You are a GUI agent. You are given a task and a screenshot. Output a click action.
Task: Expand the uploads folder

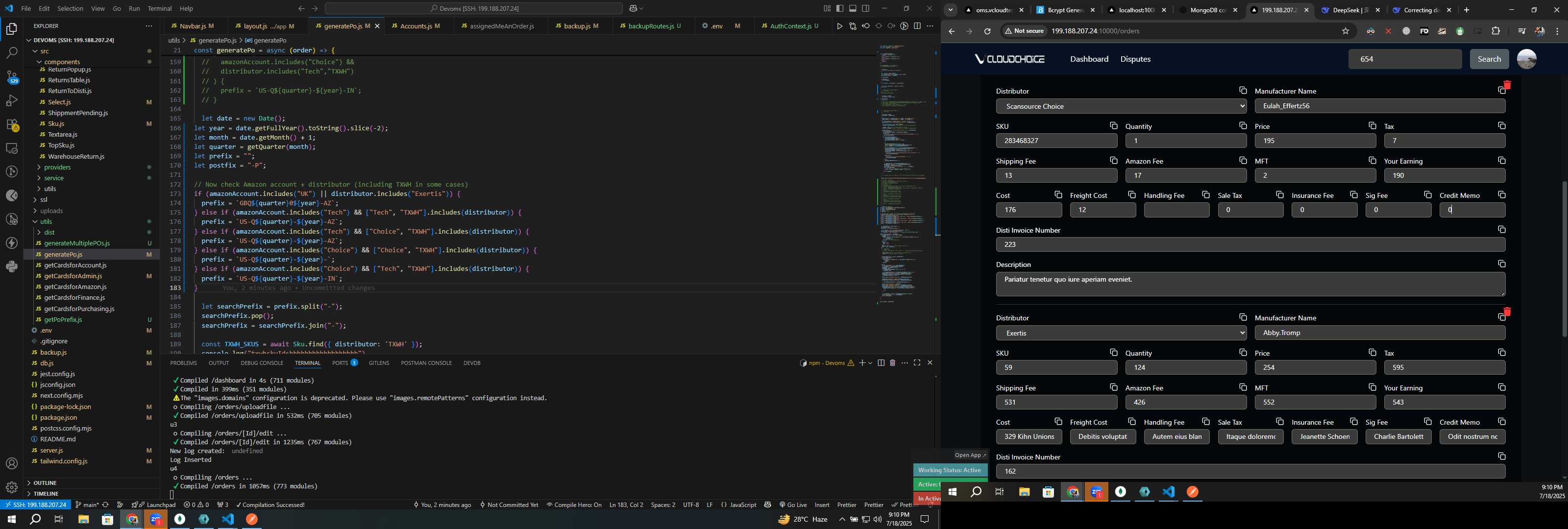[x=52, y=211]
